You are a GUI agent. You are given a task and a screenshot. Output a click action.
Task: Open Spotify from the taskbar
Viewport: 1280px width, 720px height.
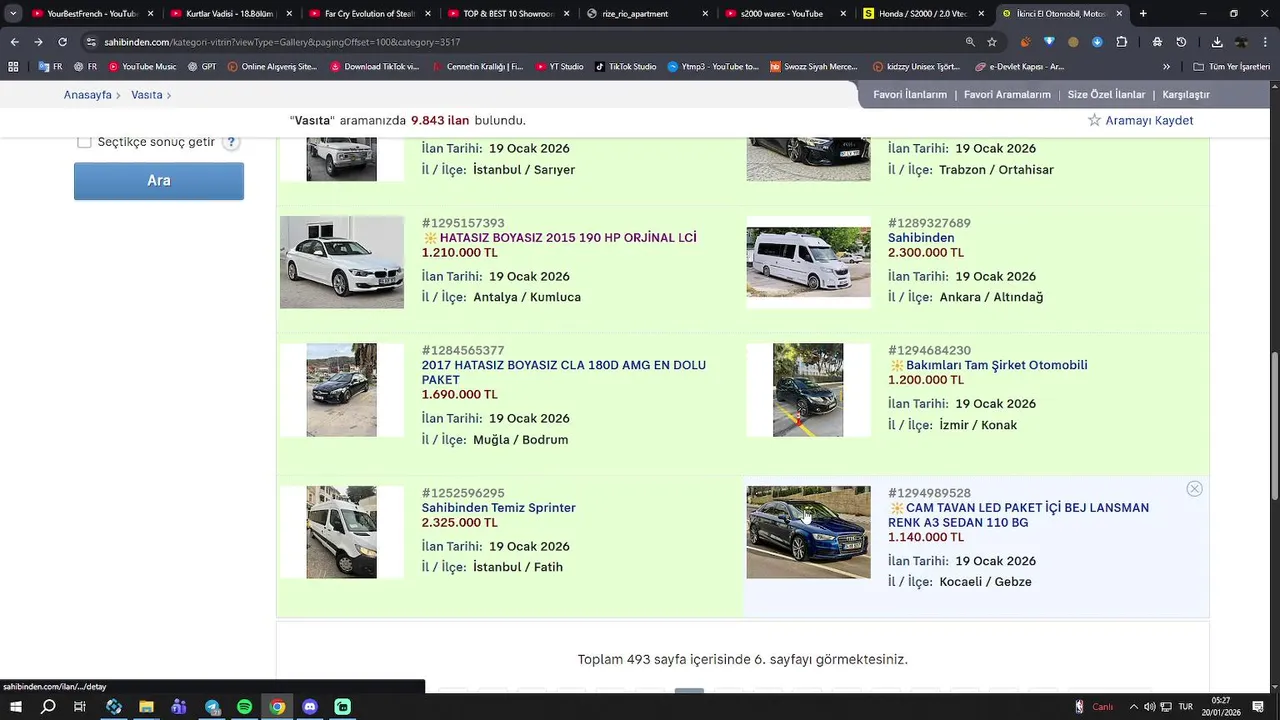(x=245, y=707)
